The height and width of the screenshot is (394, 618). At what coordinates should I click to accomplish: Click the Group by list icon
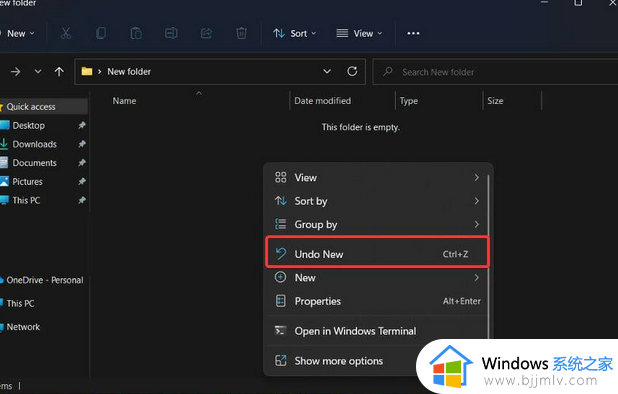point(281,224)
